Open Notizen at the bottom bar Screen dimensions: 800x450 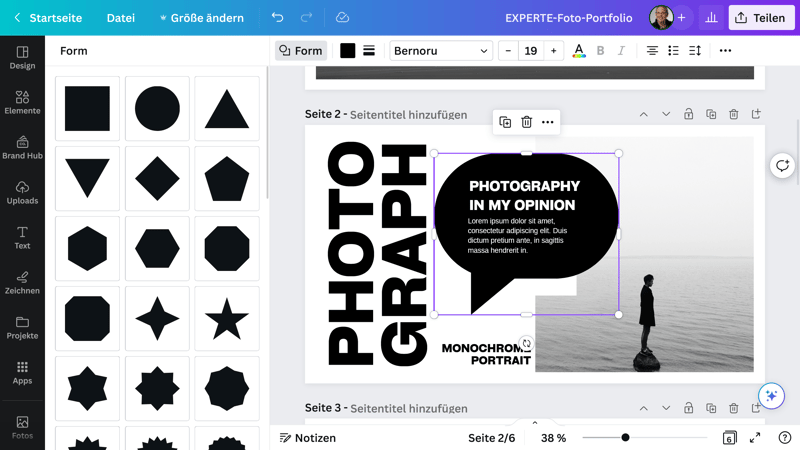tap(308, 438)
